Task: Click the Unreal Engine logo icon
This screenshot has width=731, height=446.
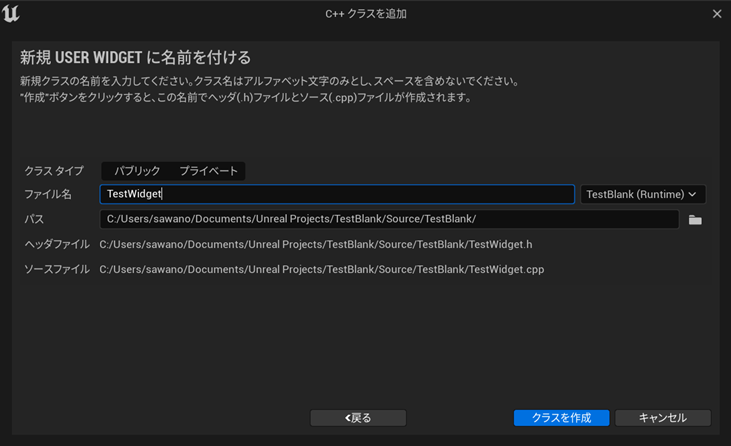Action: pos(13,14)
